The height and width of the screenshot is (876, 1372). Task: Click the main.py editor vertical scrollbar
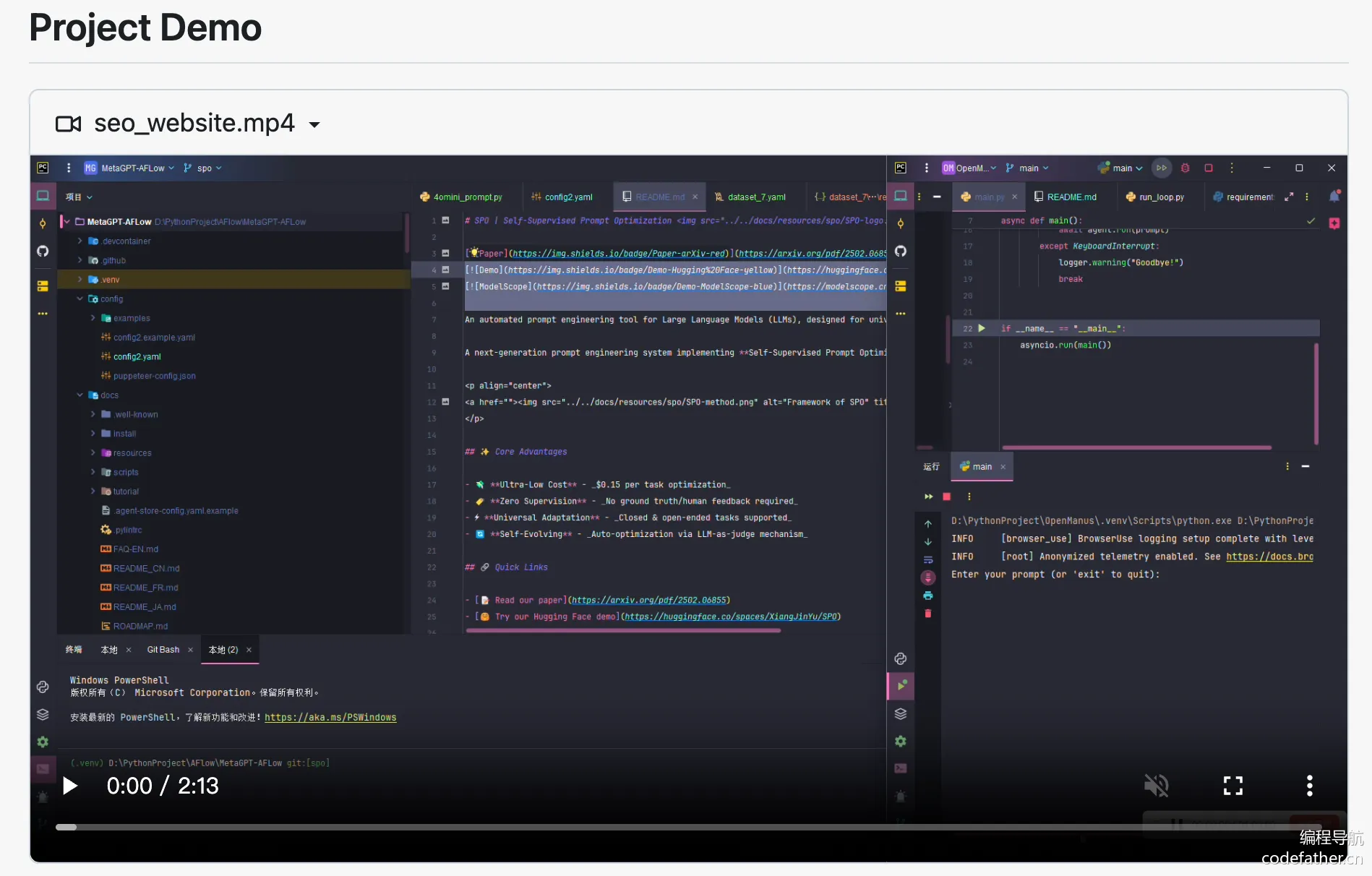[x=1316, y=393]
